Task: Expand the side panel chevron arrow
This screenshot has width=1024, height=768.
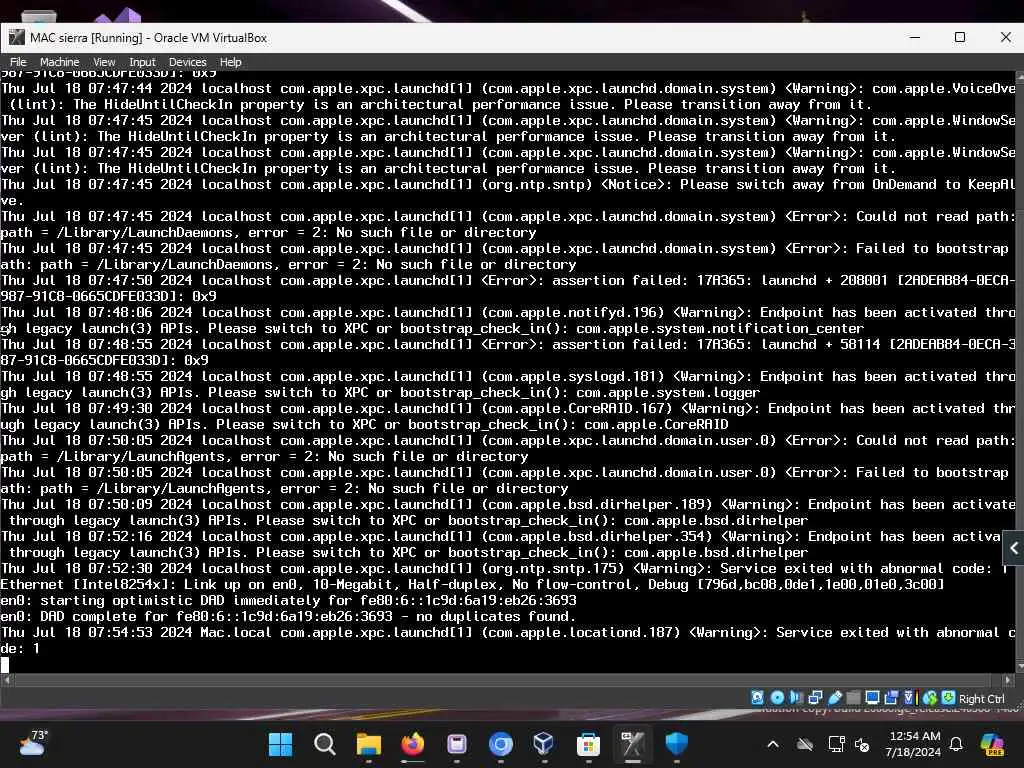Action: point(1014,549)
